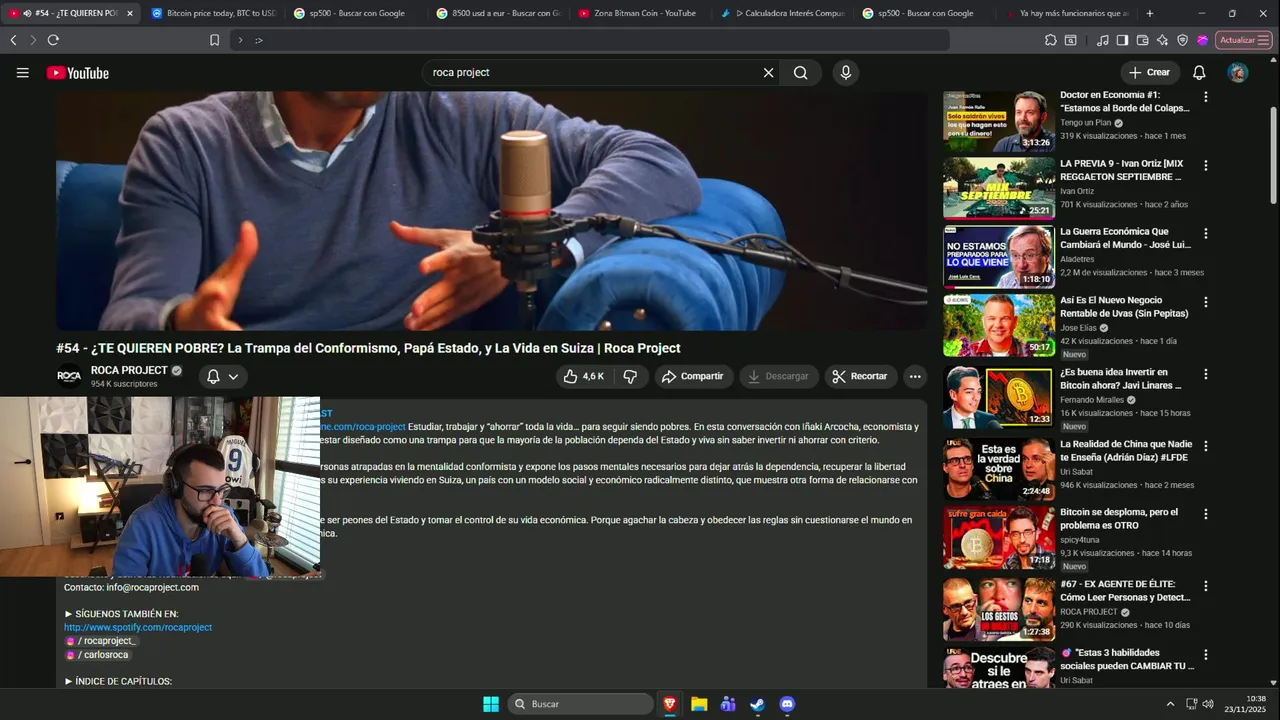1280x720 pixels.
Task: Switch to Bitcoin price today tab
Action: 212,13
